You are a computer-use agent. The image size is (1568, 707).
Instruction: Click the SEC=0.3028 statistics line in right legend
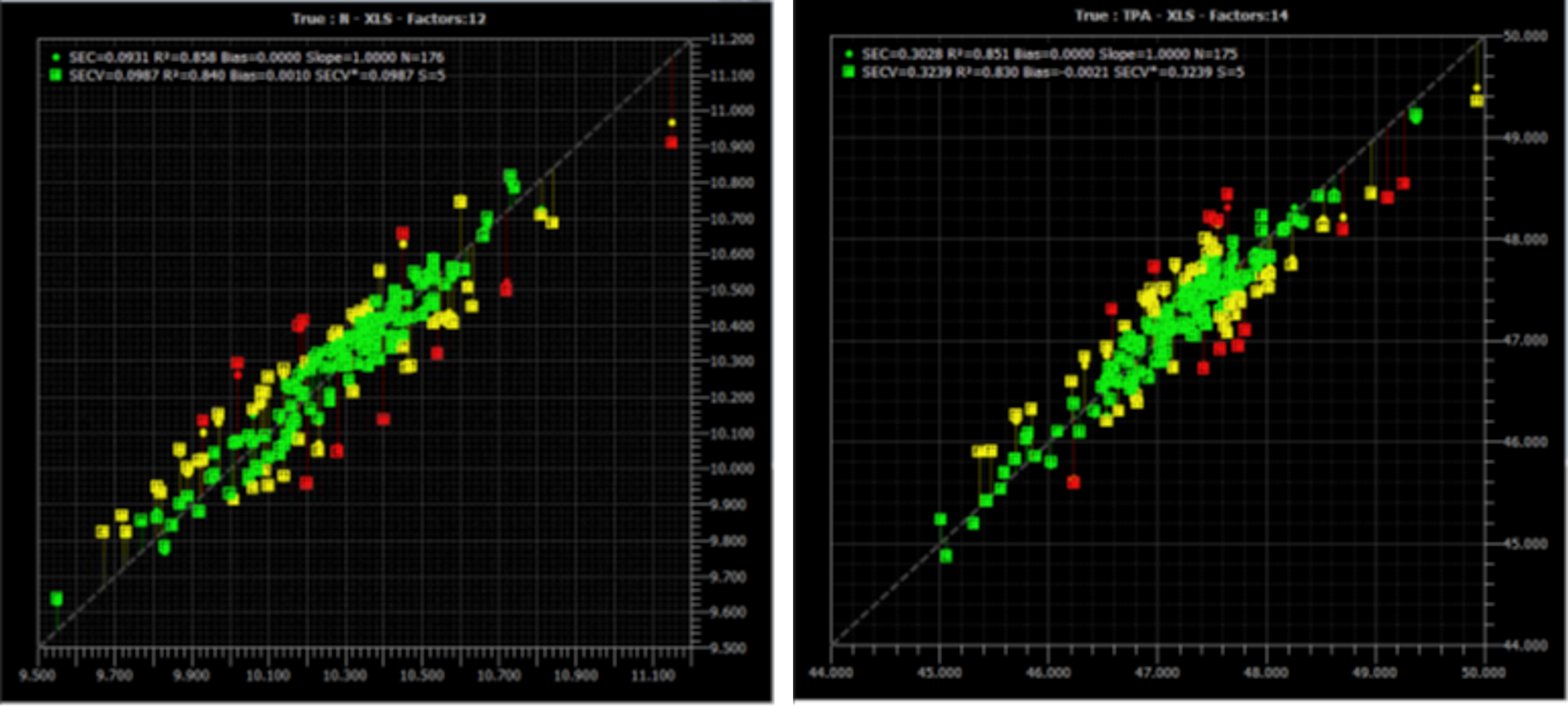[x=1049, y=54]
